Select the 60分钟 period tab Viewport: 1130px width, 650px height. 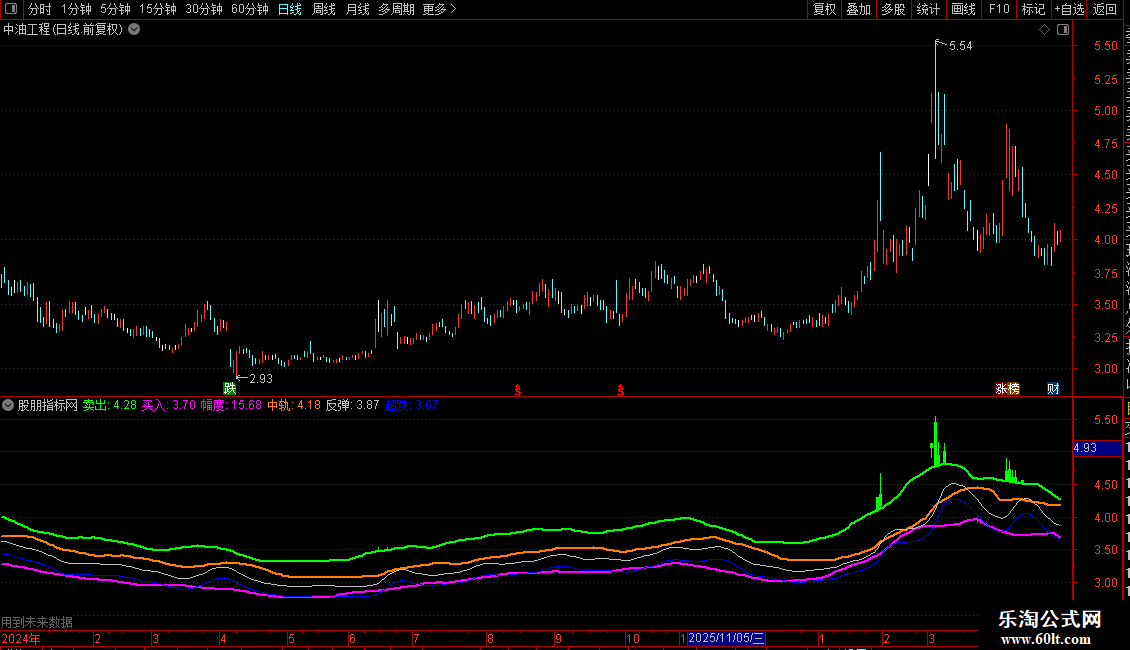[250, 9]
